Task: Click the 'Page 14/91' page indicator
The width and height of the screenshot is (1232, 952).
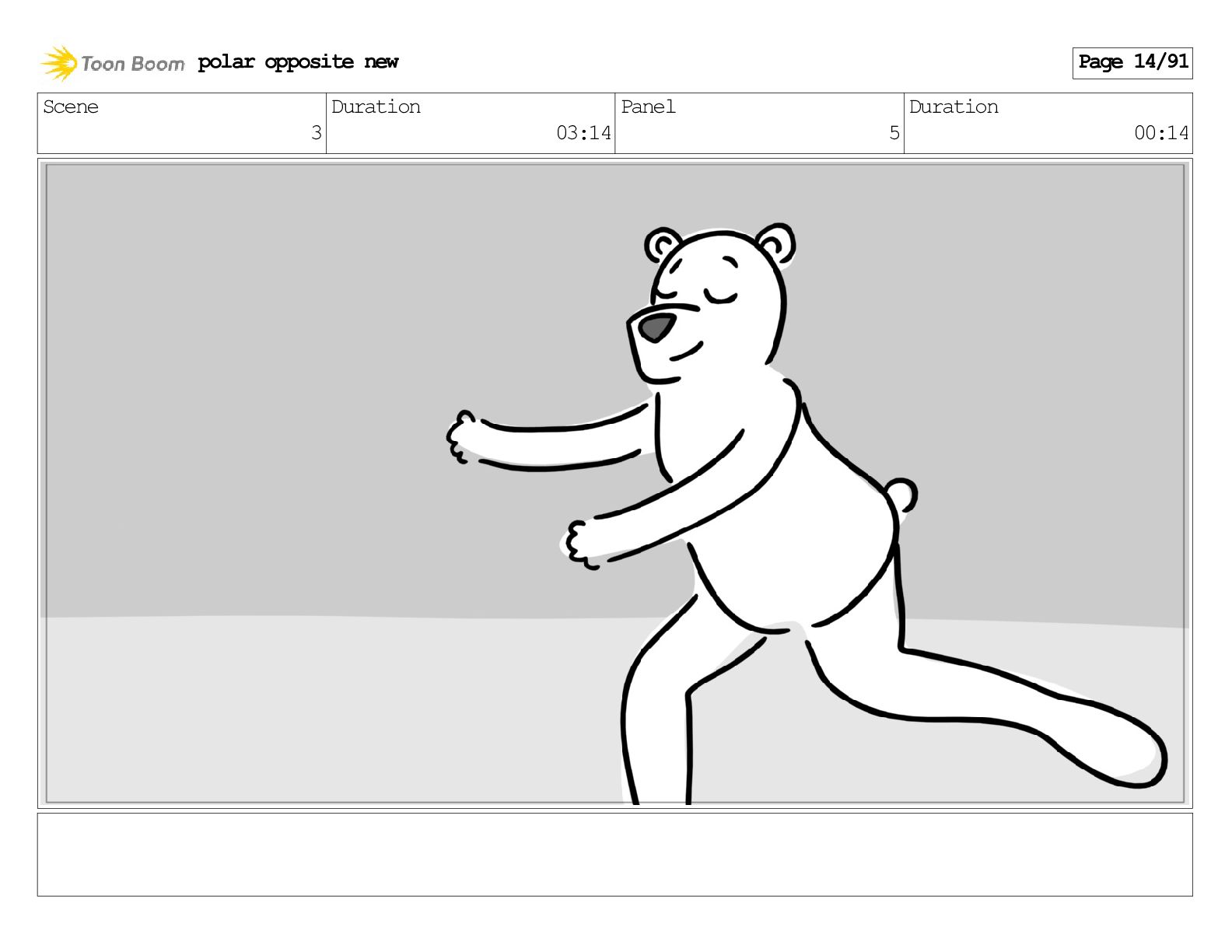Action: (x=1132, y=62)
